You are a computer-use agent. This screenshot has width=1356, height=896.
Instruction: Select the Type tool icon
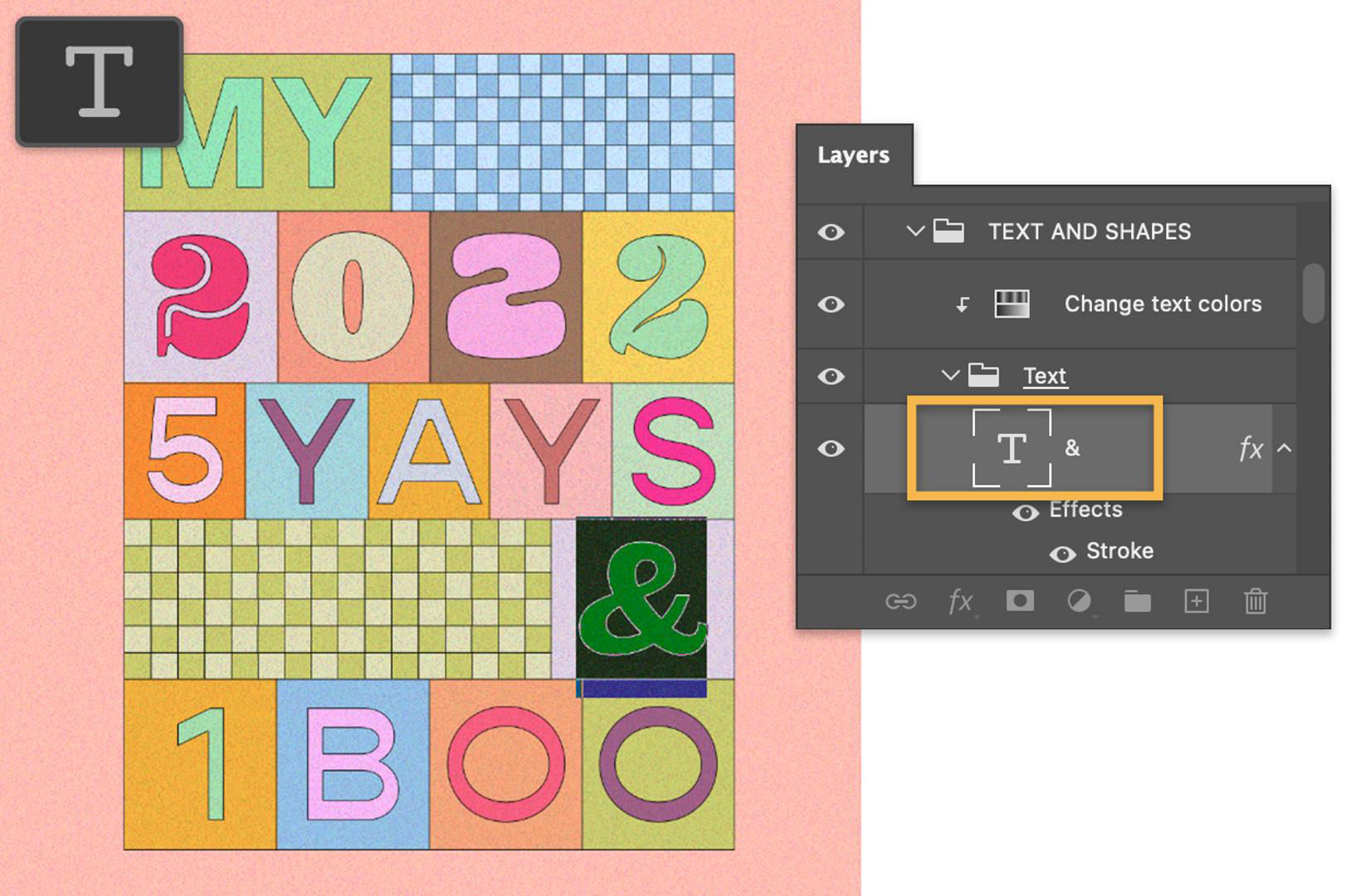[x=97, y=79]
